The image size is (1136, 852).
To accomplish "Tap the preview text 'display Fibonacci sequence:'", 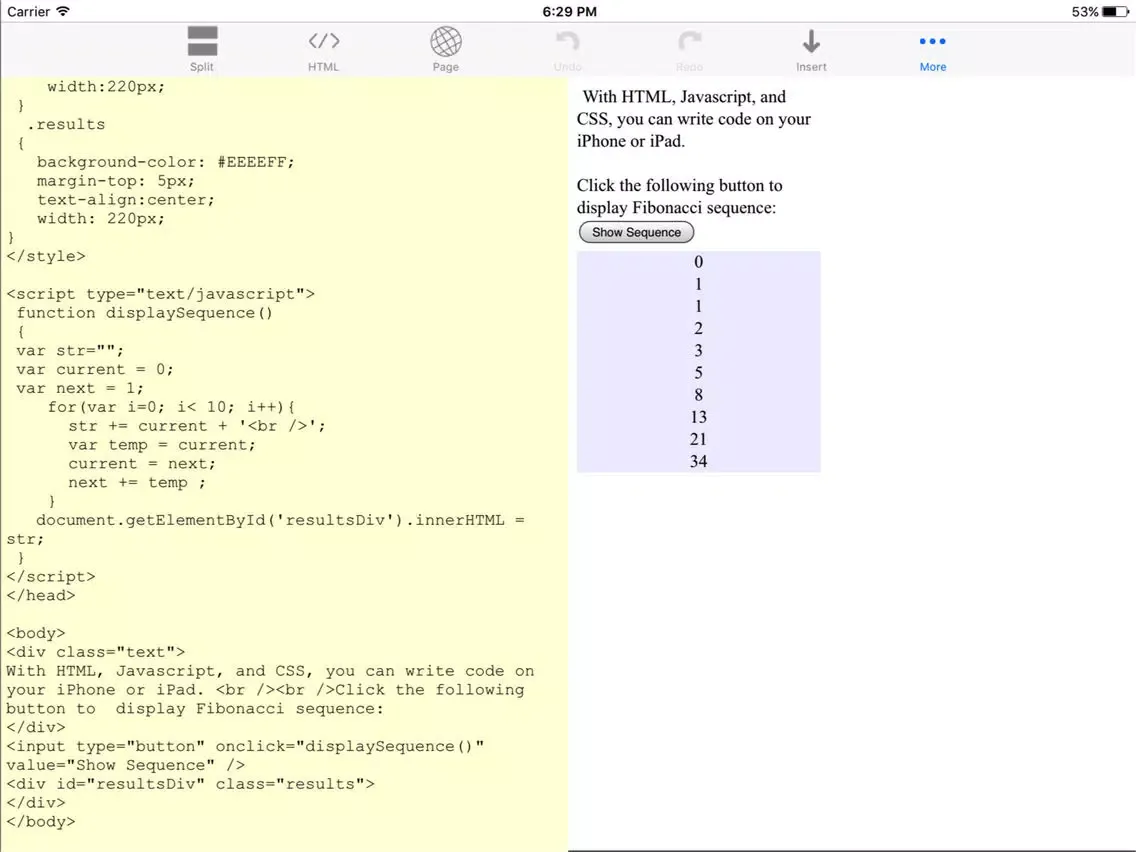I will pyautogui.click(x=676, y=208).
